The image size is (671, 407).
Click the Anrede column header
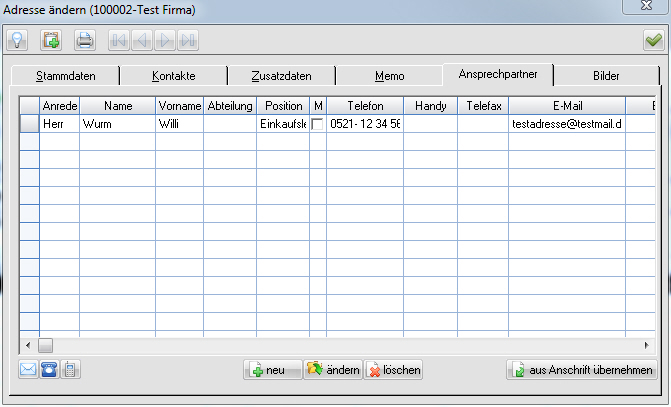click(59, 106)
